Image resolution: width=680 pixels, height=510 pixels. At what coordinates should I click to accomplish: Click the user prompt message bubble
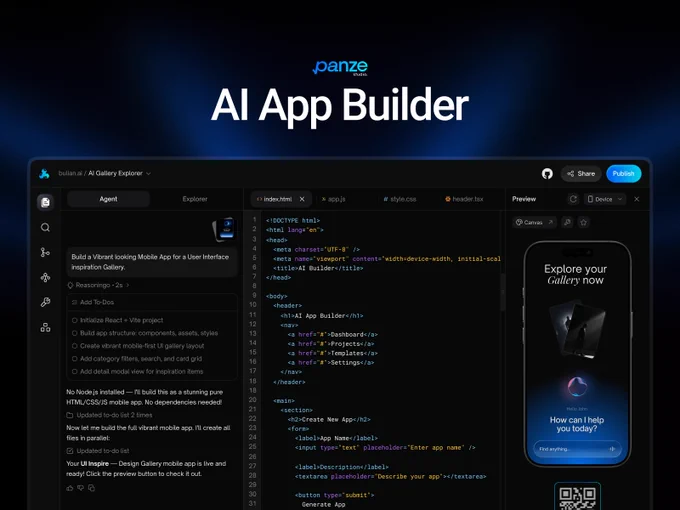point(152,262)
